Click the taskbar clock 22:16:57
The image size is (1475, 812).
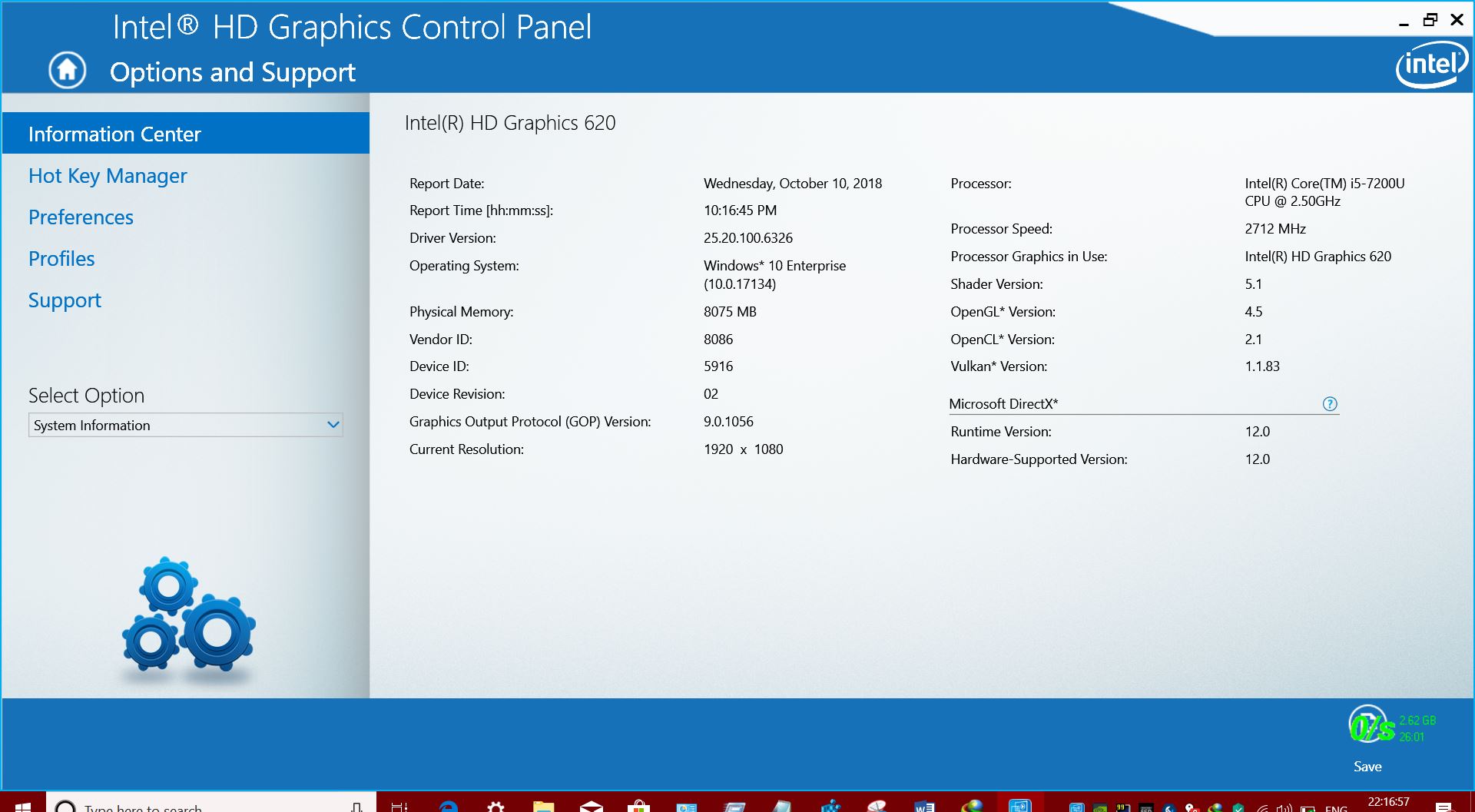1388,802
